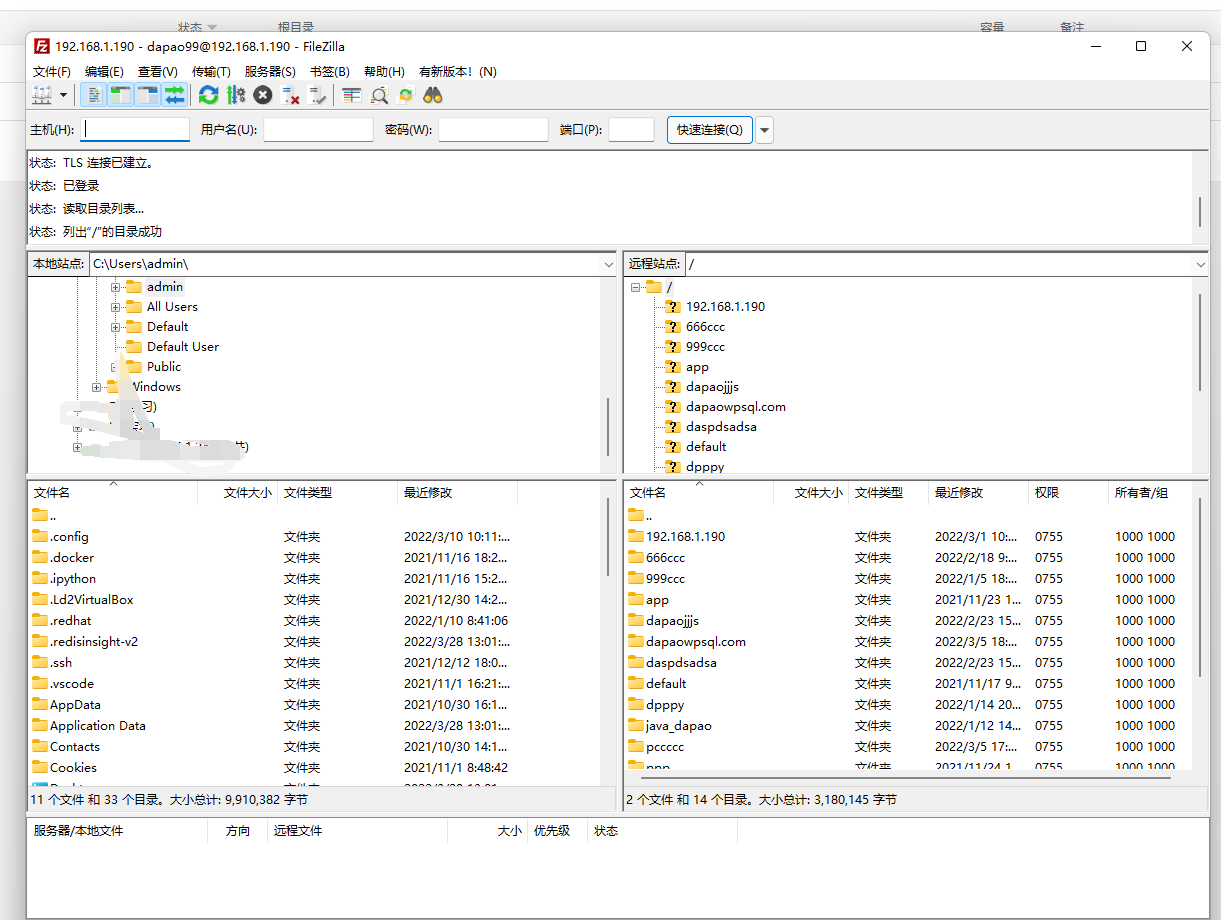Select the AppData folder in local list

click(75, 705)
